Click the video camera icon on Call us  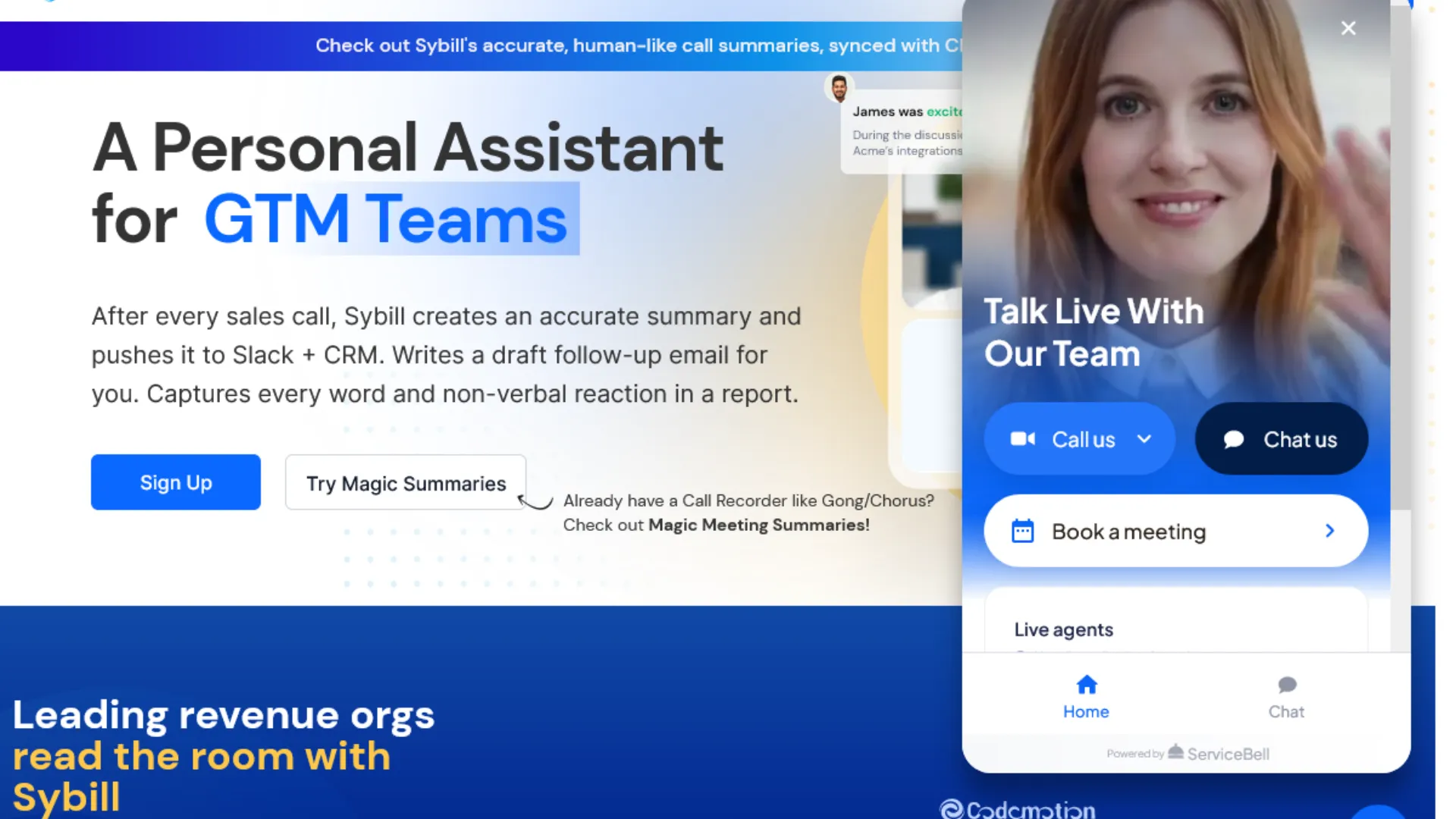click(1022, 439)
